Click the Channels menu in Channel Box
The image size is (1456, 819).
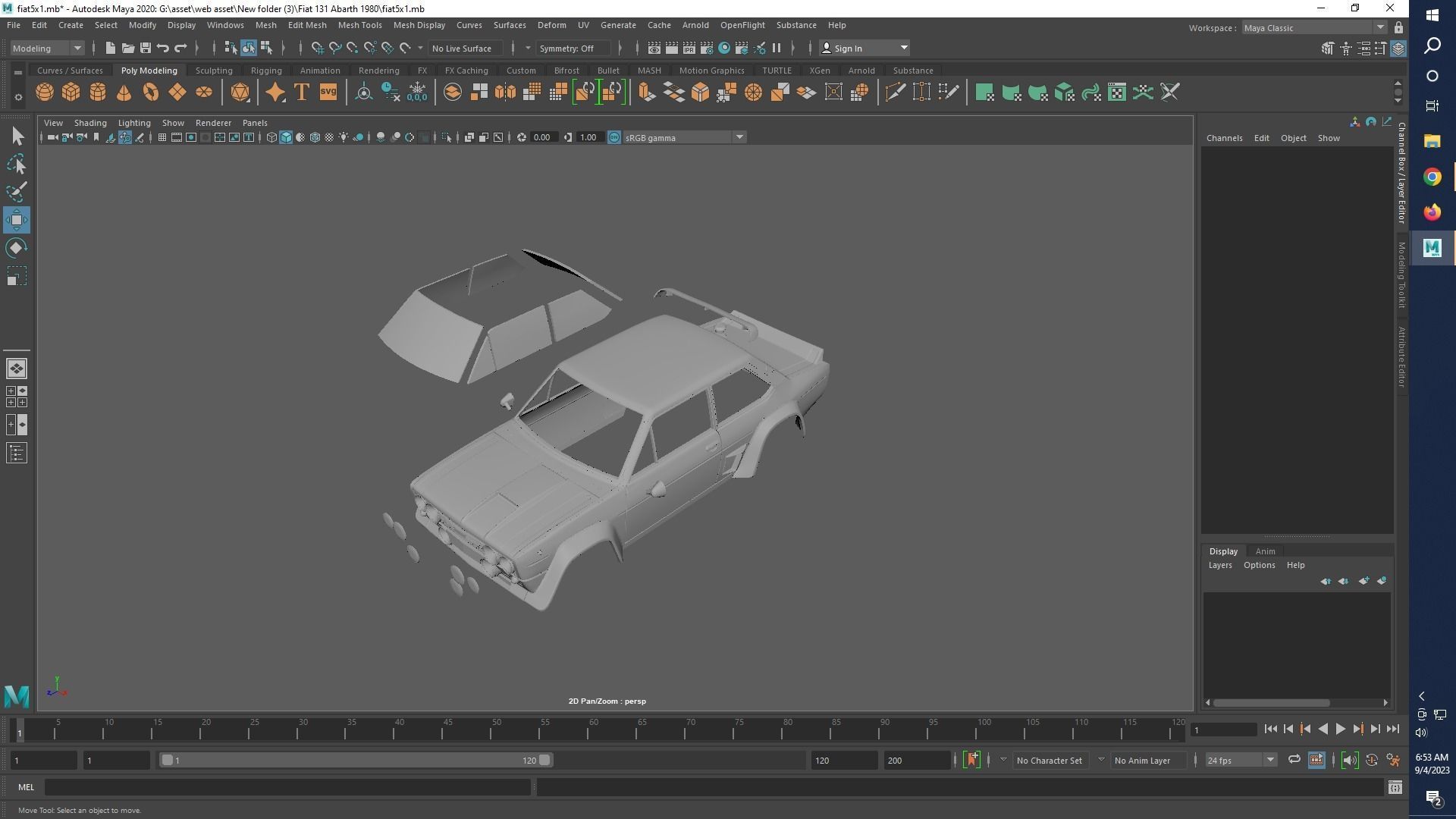click(x=1224, y=138)
